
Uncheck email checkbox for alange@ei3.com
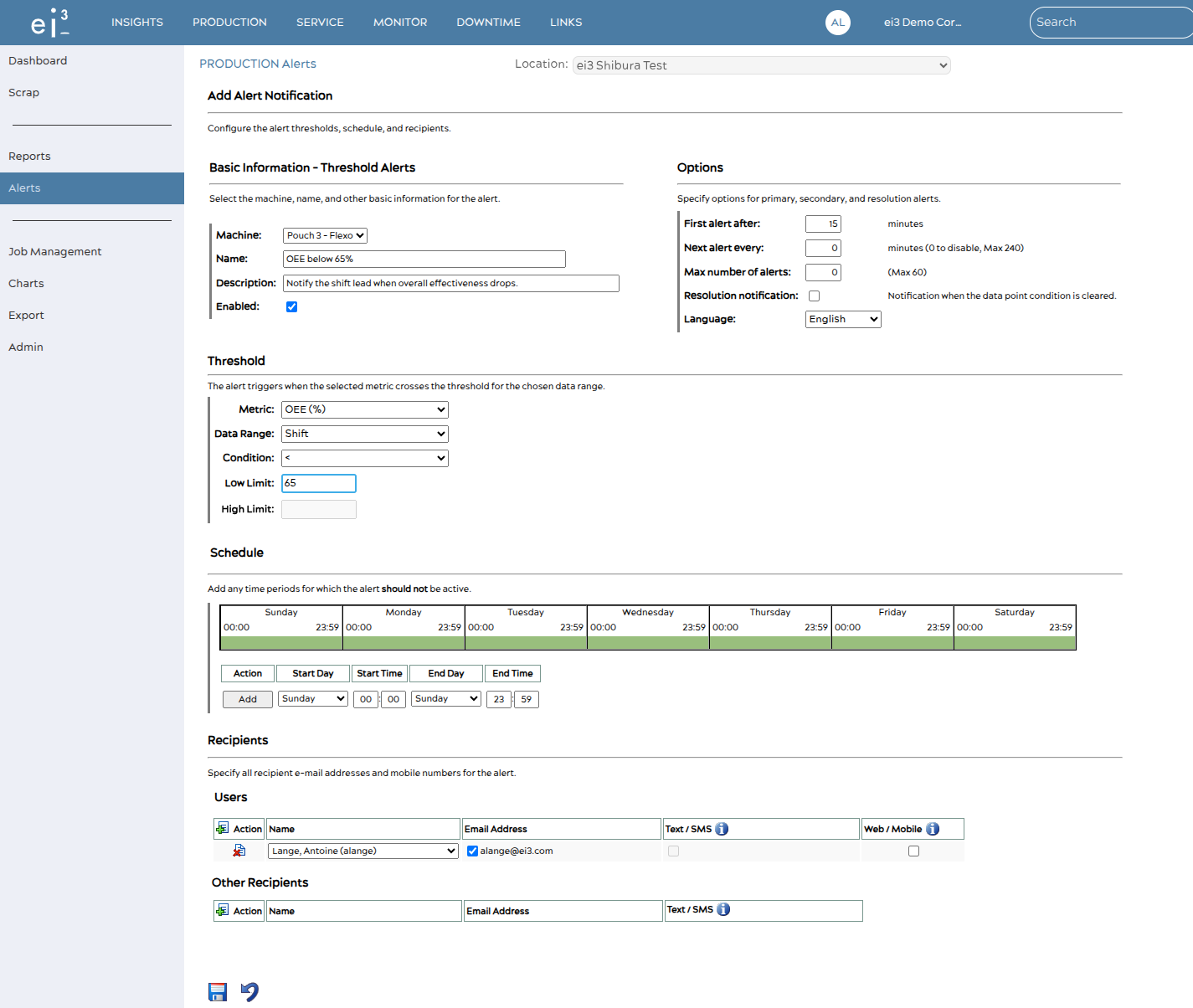[x=472, y=851]
